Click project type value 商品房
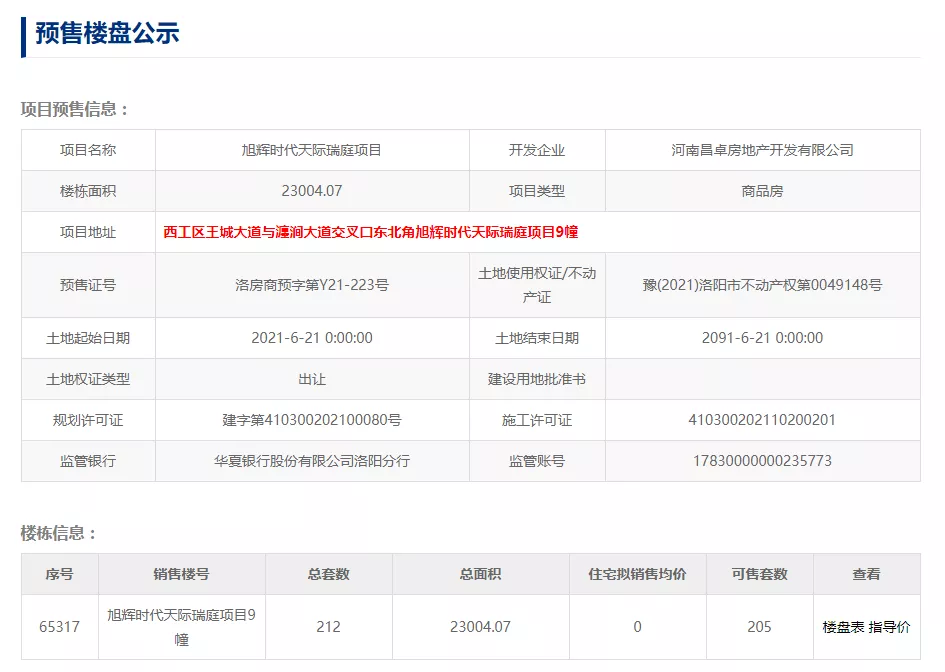945x672 pixels. pyautogui.click(x=762, y=191)
